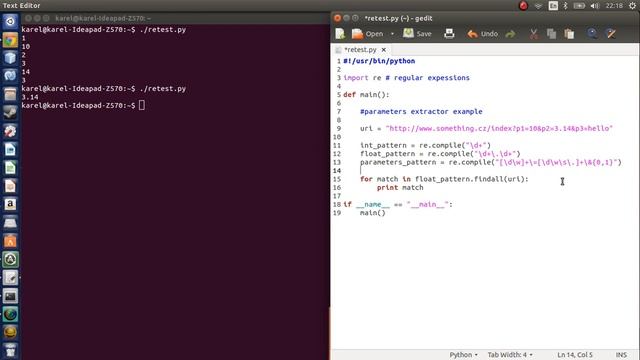The width and height of the screenshot is (640, 360).
Task: Switch to gedit via launcher icon
Action: coord(10,278)
